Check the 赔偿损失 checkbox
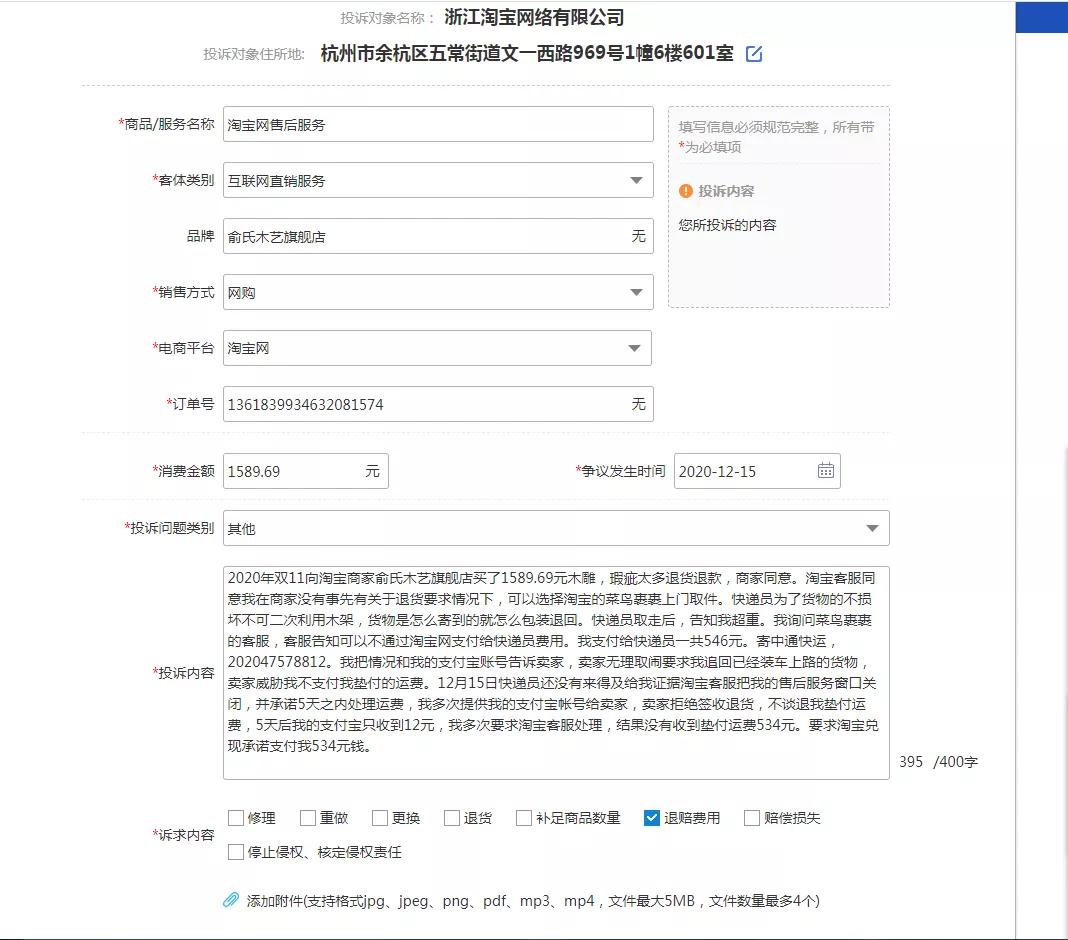1068x940 pixels. 752,817
